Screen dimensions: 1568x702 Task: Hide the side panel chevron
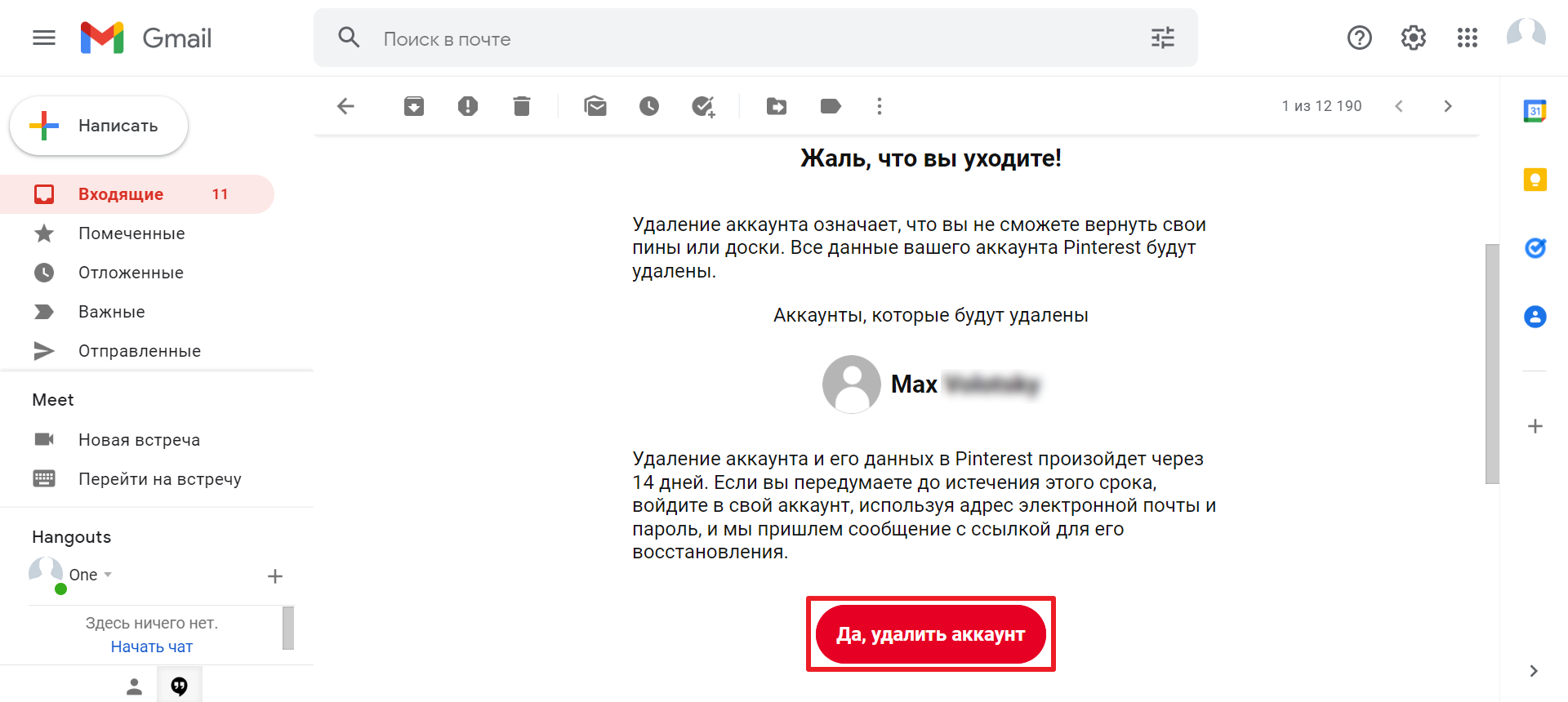tap(1533, 671)
